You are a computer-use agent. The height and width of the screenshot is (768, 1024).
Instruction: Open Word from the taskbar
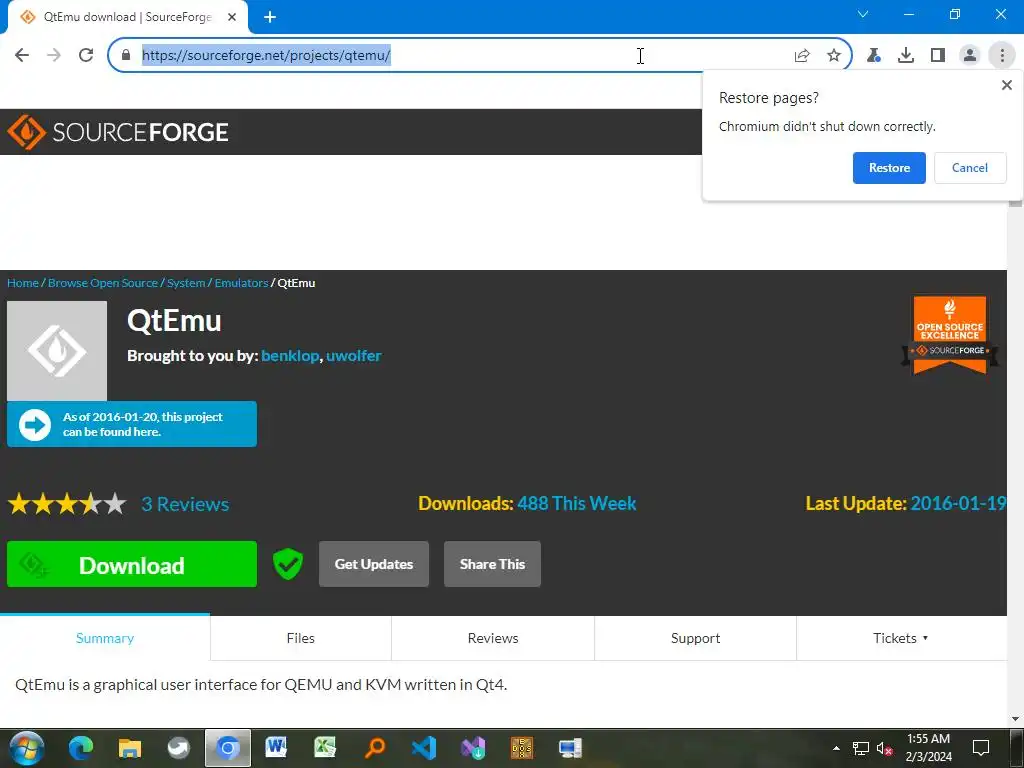pos(276,748)
